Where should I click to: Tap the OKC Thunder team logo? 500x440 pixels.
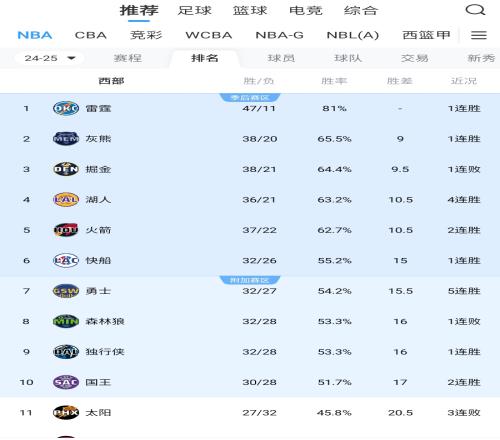pyautogui.click(x=66, y=108)
